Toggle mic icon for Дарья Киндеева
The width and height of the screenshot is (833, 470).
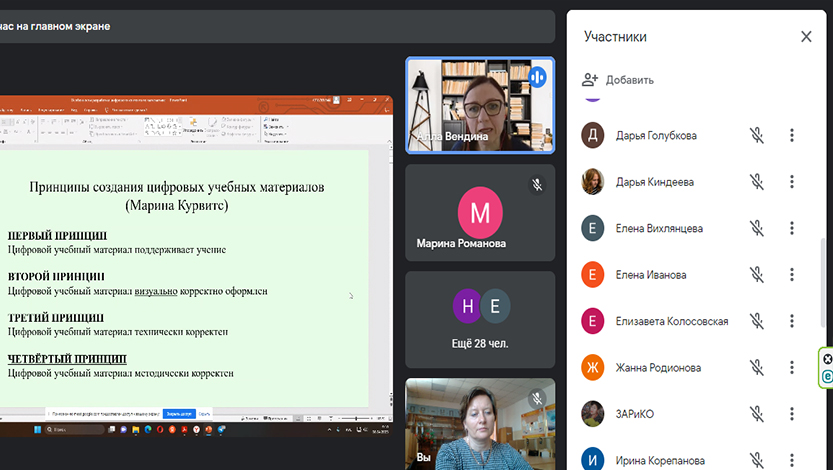pos(757,182)
